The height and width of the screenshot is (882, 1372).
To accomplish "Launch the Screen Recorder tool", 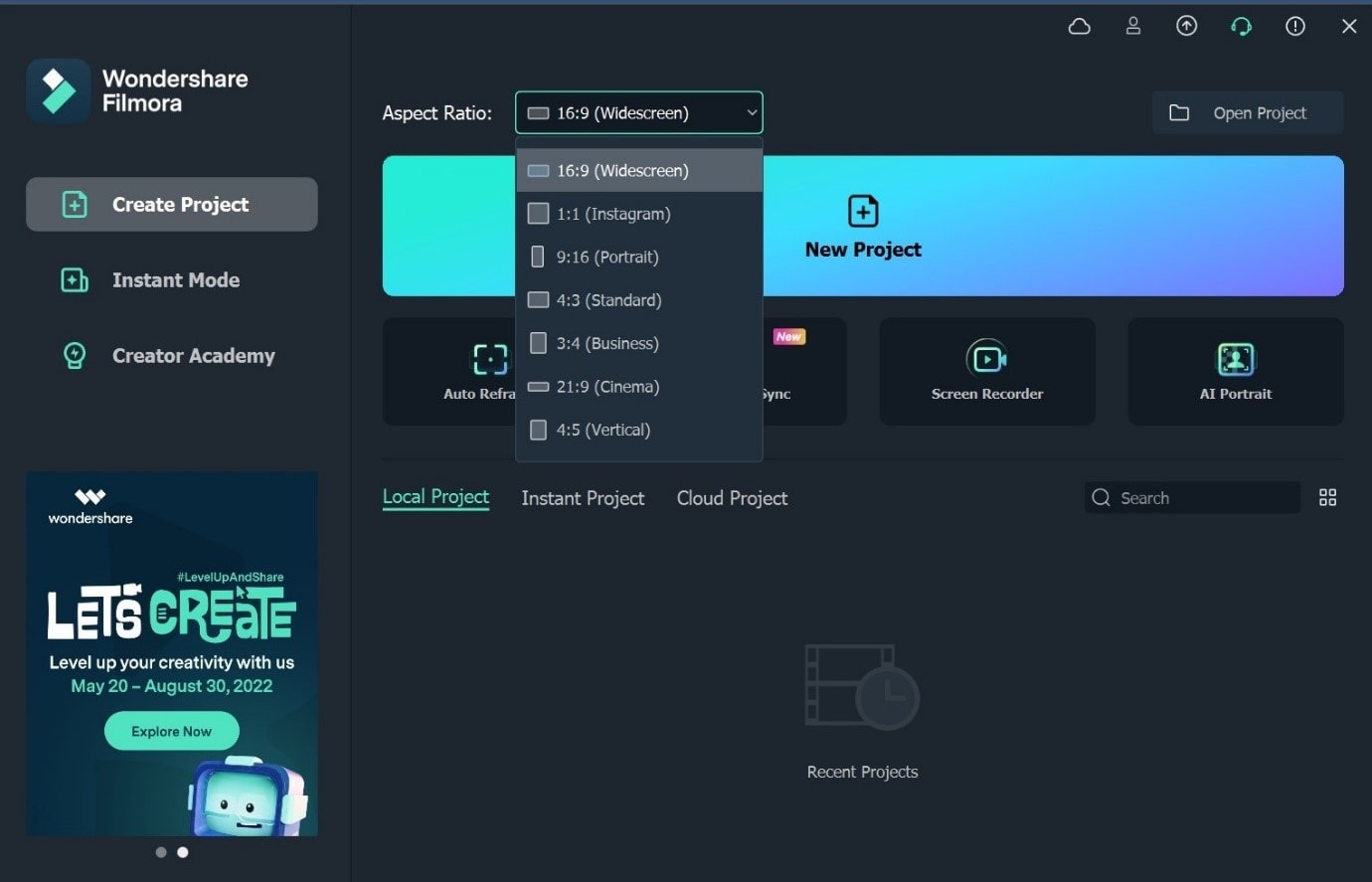I will (986, 372).
